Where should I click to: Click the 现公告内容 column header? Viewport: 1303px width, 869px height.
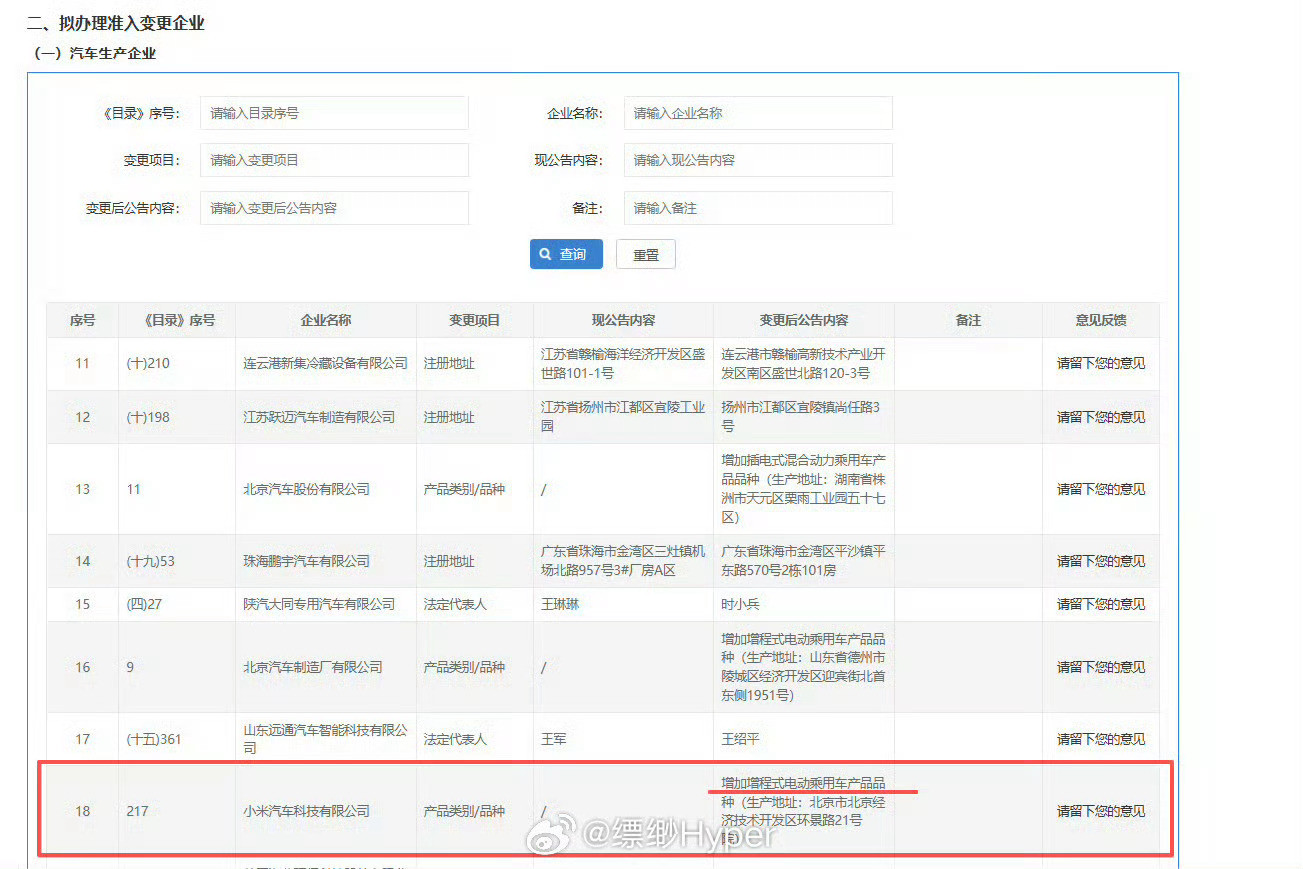pyautogui.click(x=623, y=320)
